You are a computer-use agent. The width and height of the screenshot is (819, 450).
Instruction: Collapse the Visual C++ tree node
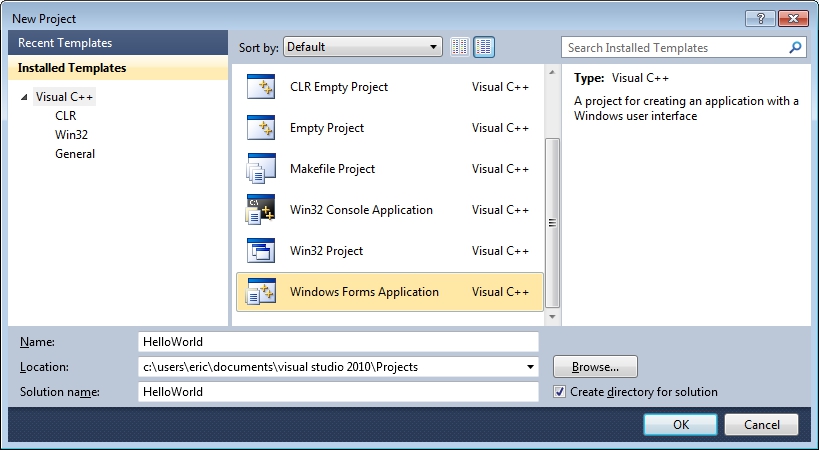click(24, 98)
